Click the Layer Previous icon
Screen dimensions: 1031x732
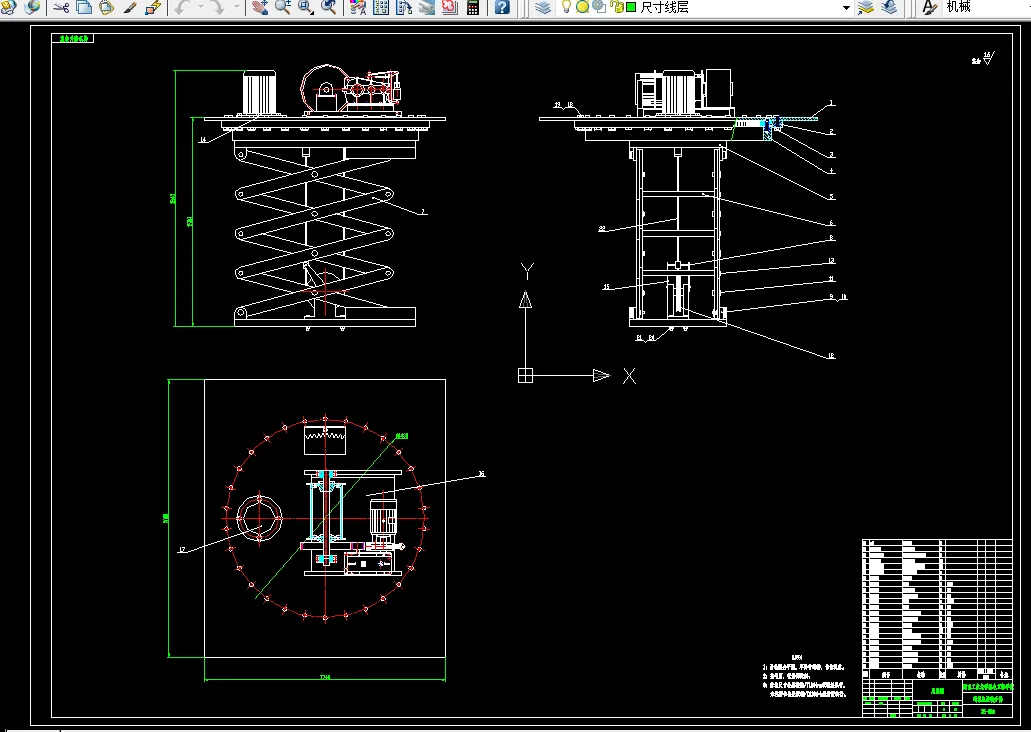889,7
